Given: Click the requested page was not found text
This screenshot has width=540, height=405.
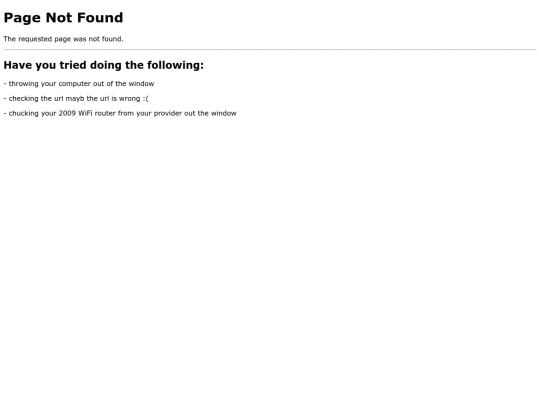Looking at the screenshot, I should (x=63, y=39).
